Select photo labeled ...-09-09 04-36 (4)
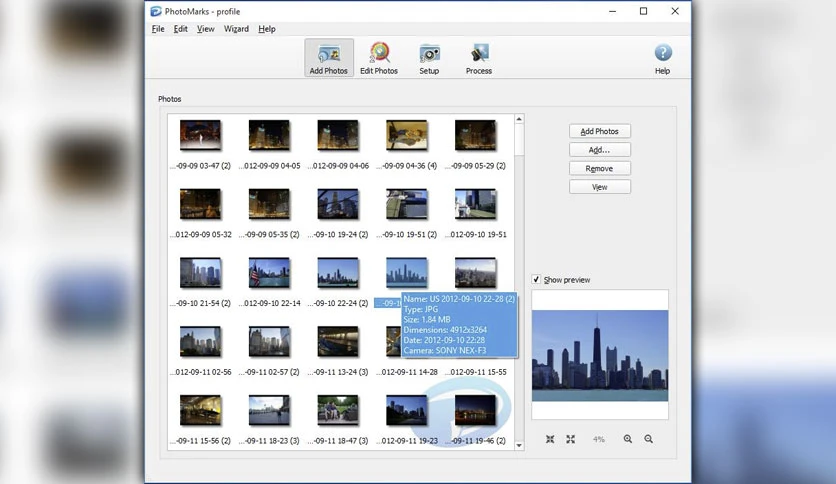This screenshot has height=484, width=836. pyautogui.click(x=407, y=135)
